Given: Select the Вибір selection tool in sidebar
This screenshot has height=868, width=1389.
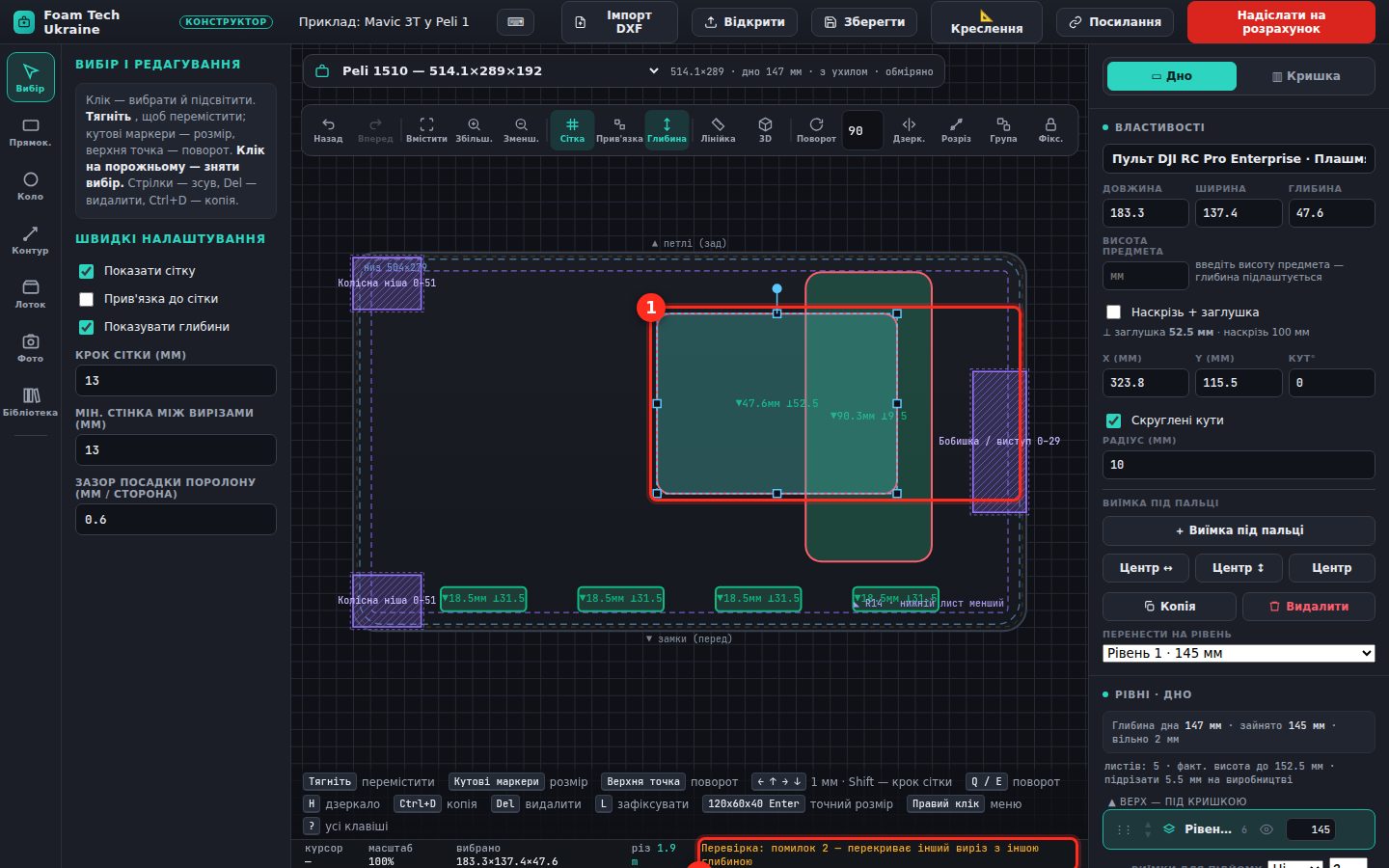Looking at the screenshot, I should click(x=30, y=77).
